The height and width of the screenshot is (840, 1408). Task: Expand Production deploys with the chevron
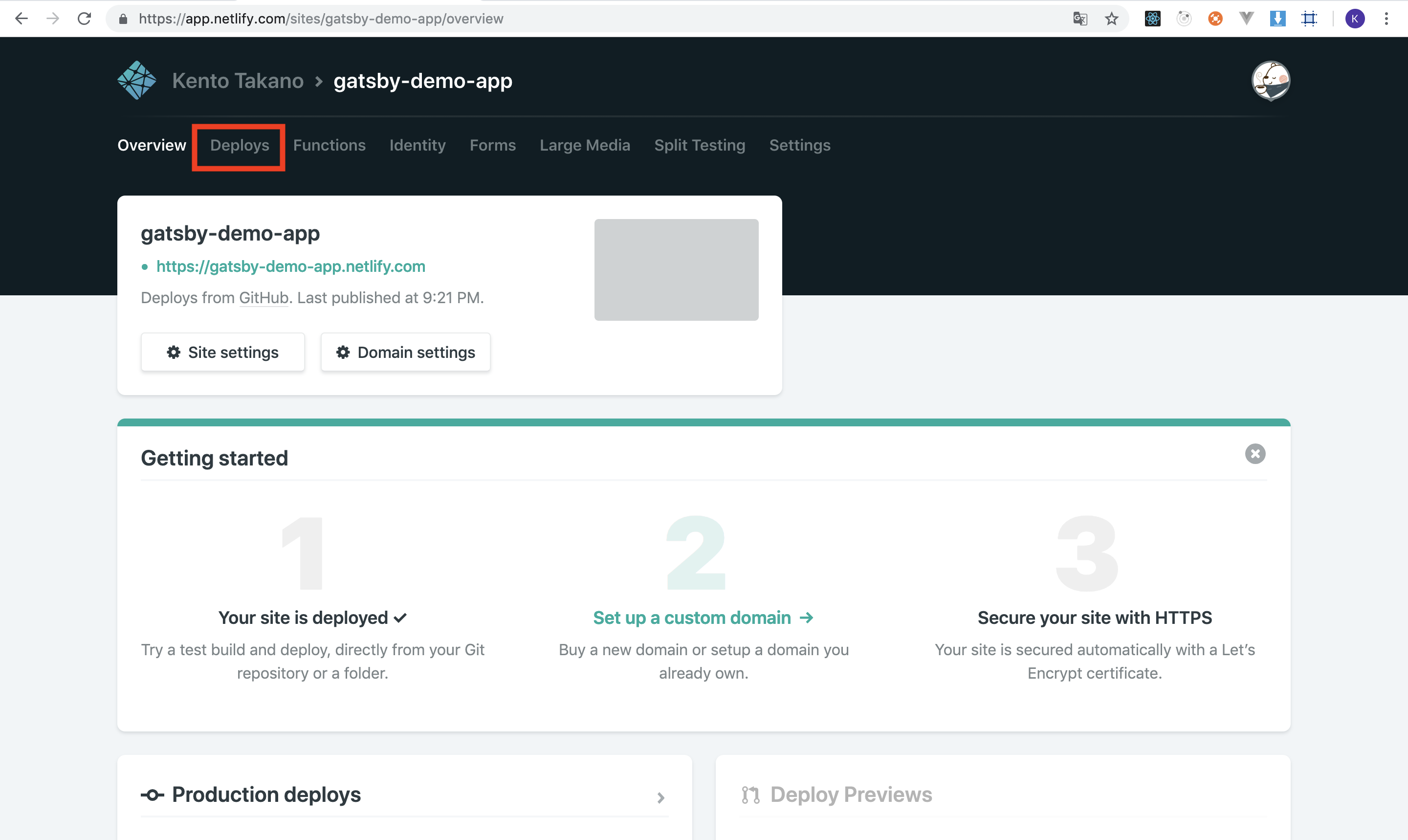(660, 797)
